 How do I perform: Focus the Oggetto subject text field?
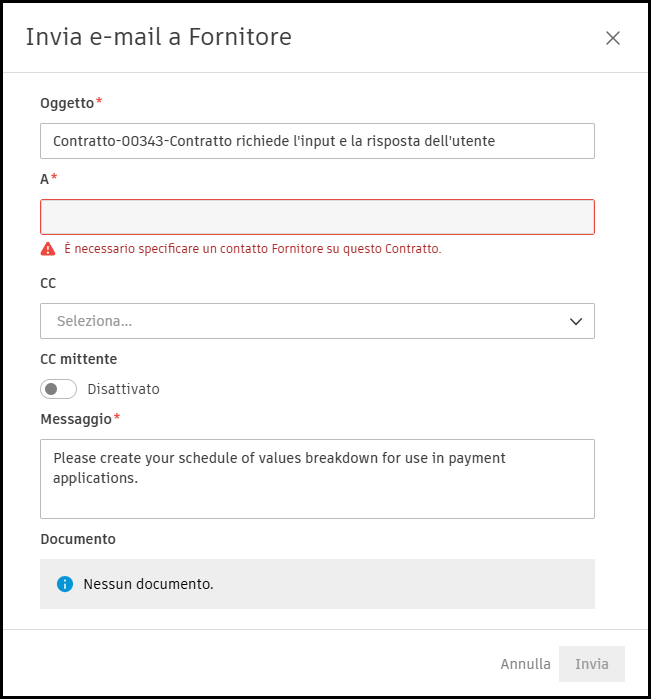click(317, 141)
